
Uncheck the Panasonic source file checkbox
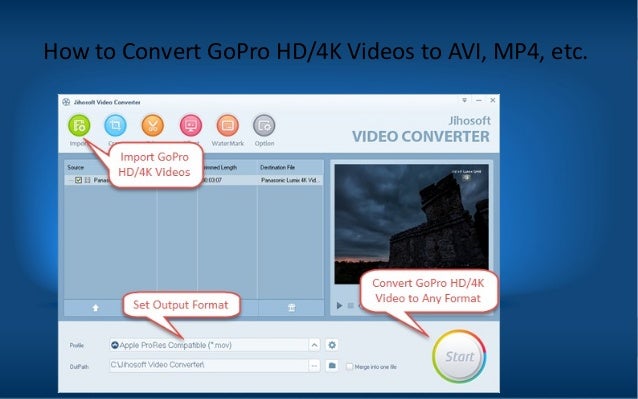click(79, 180)
